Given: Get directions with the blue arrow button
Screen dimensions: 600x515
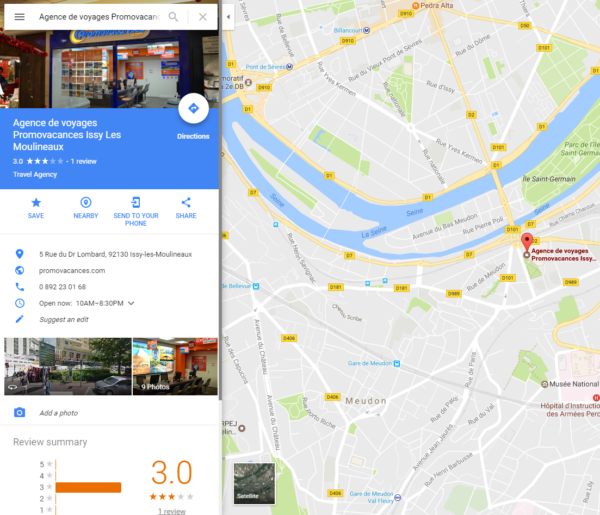Looking at the screenshot, I should pos(193,108).
